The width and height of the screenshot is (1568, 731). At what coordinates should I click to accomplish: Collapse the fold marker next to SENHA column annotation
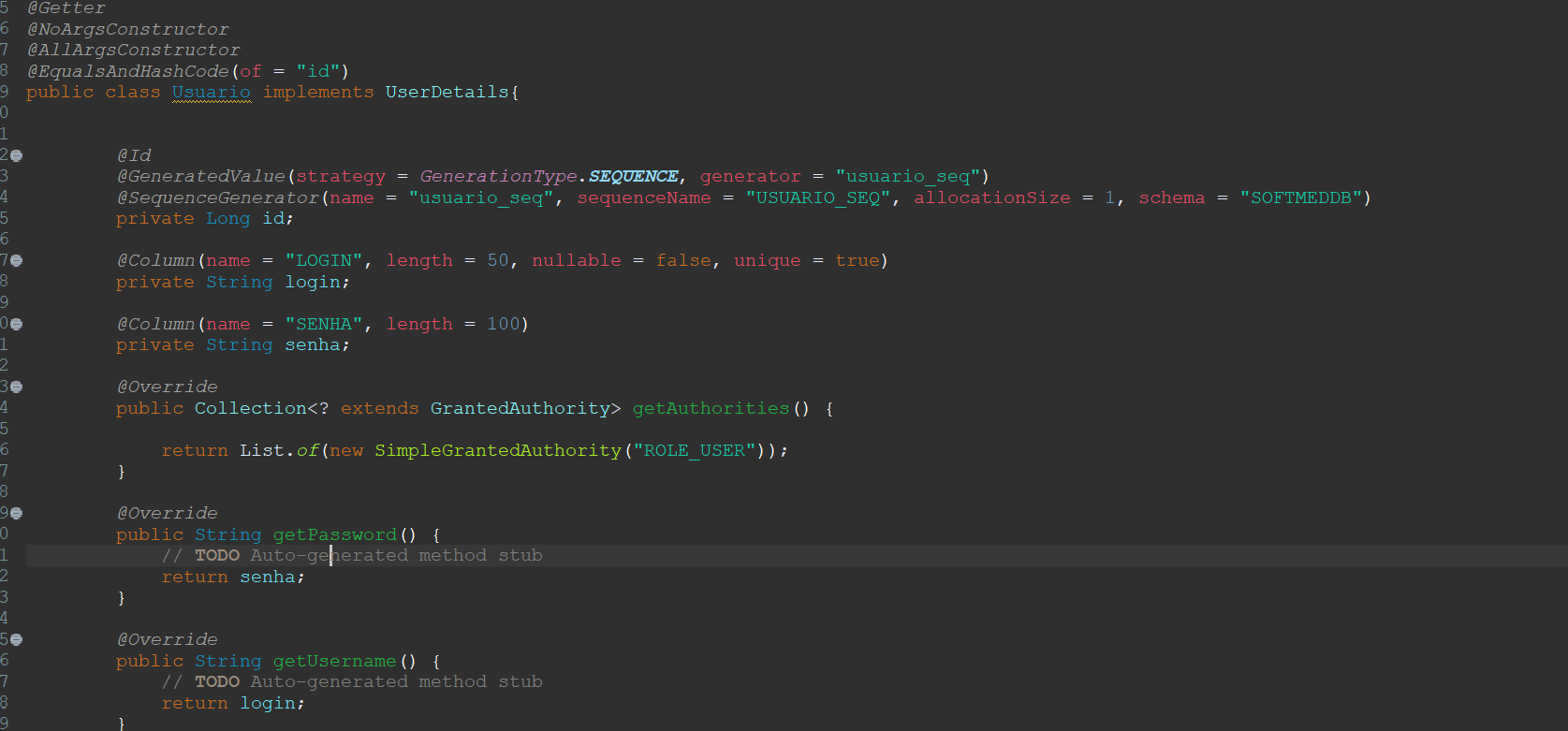(16, 324)
